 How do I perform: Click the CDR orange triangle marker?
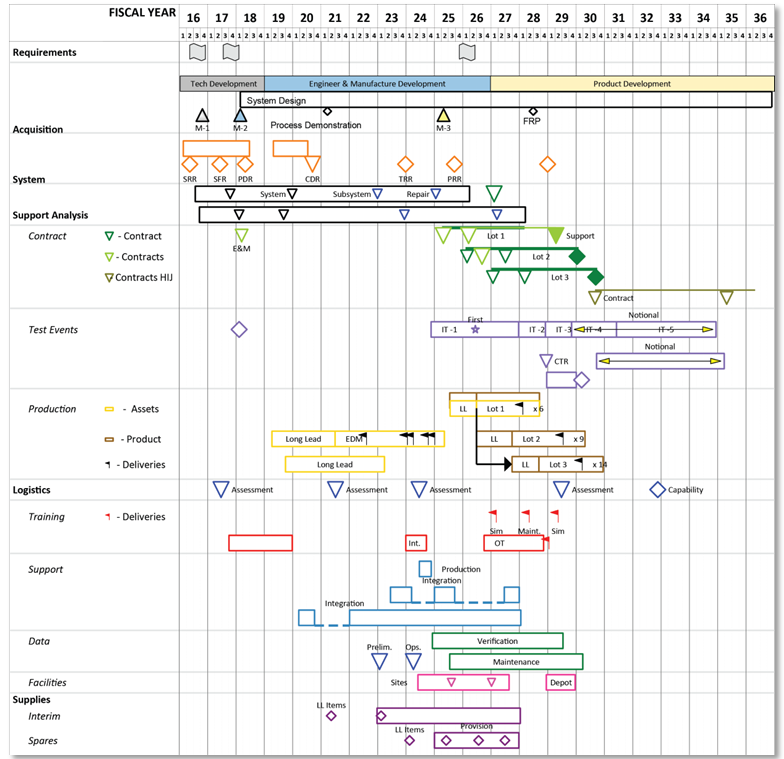coord(312,164)
